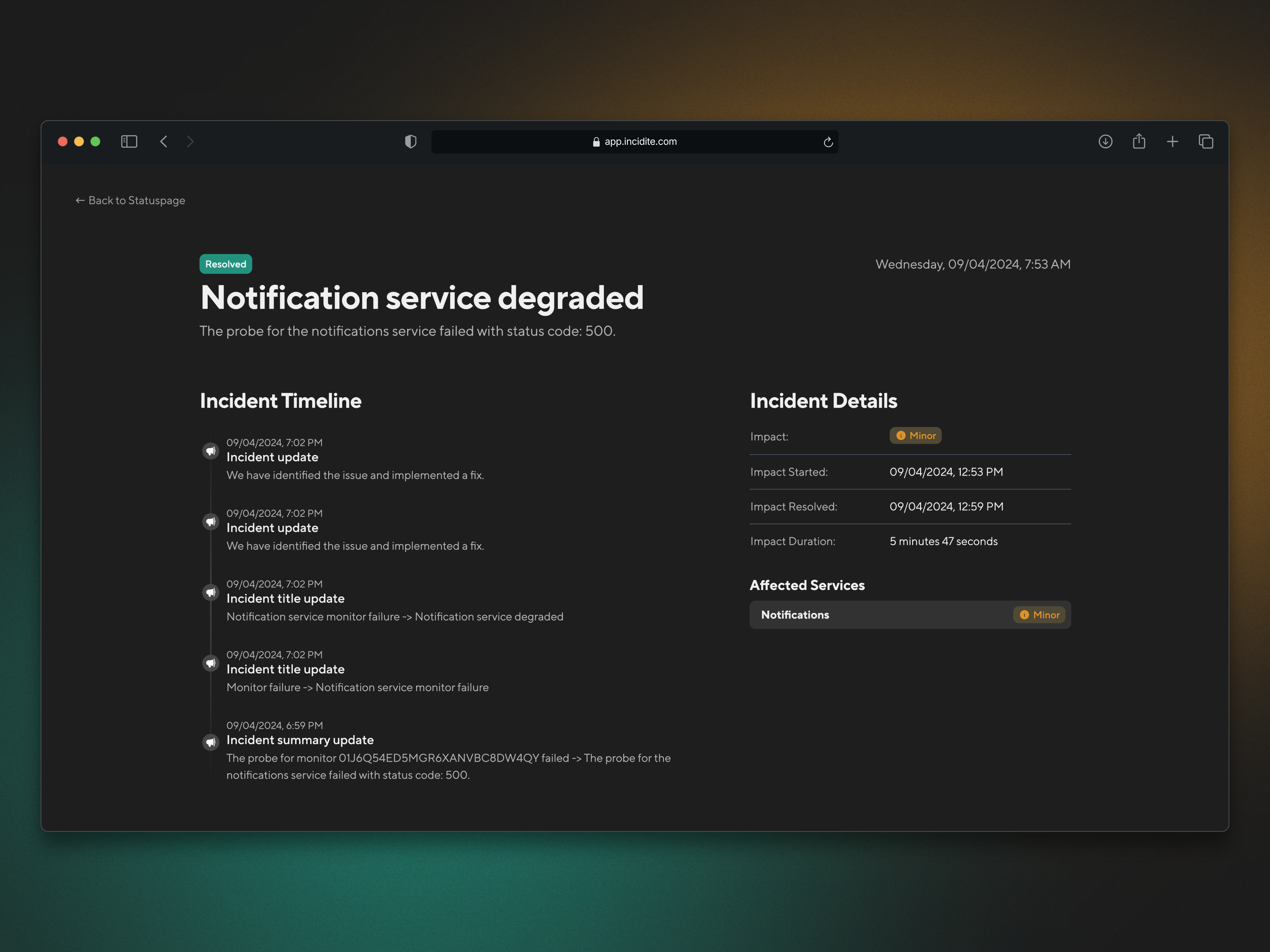Click megaphone icon beside 'monitor failure -> Notification service degraded'
The width and height of the screenshot is (1270, 952).
coord(211,592)
